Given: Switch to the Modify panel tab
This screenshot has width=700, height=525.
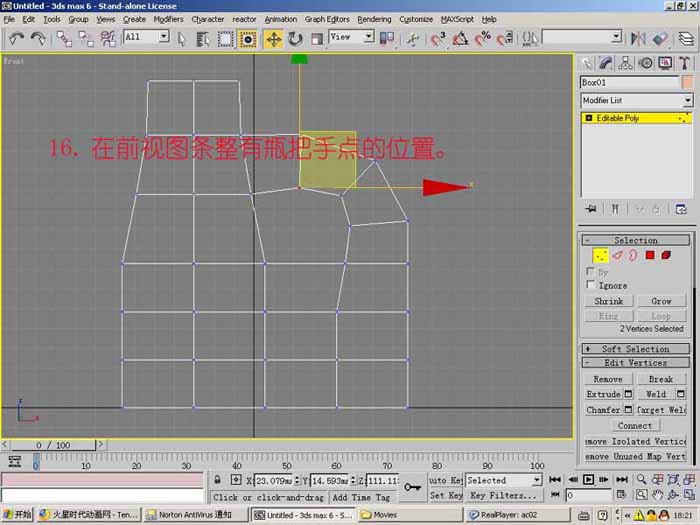Looking at the screenshot, I should click(x=605, y=63).
